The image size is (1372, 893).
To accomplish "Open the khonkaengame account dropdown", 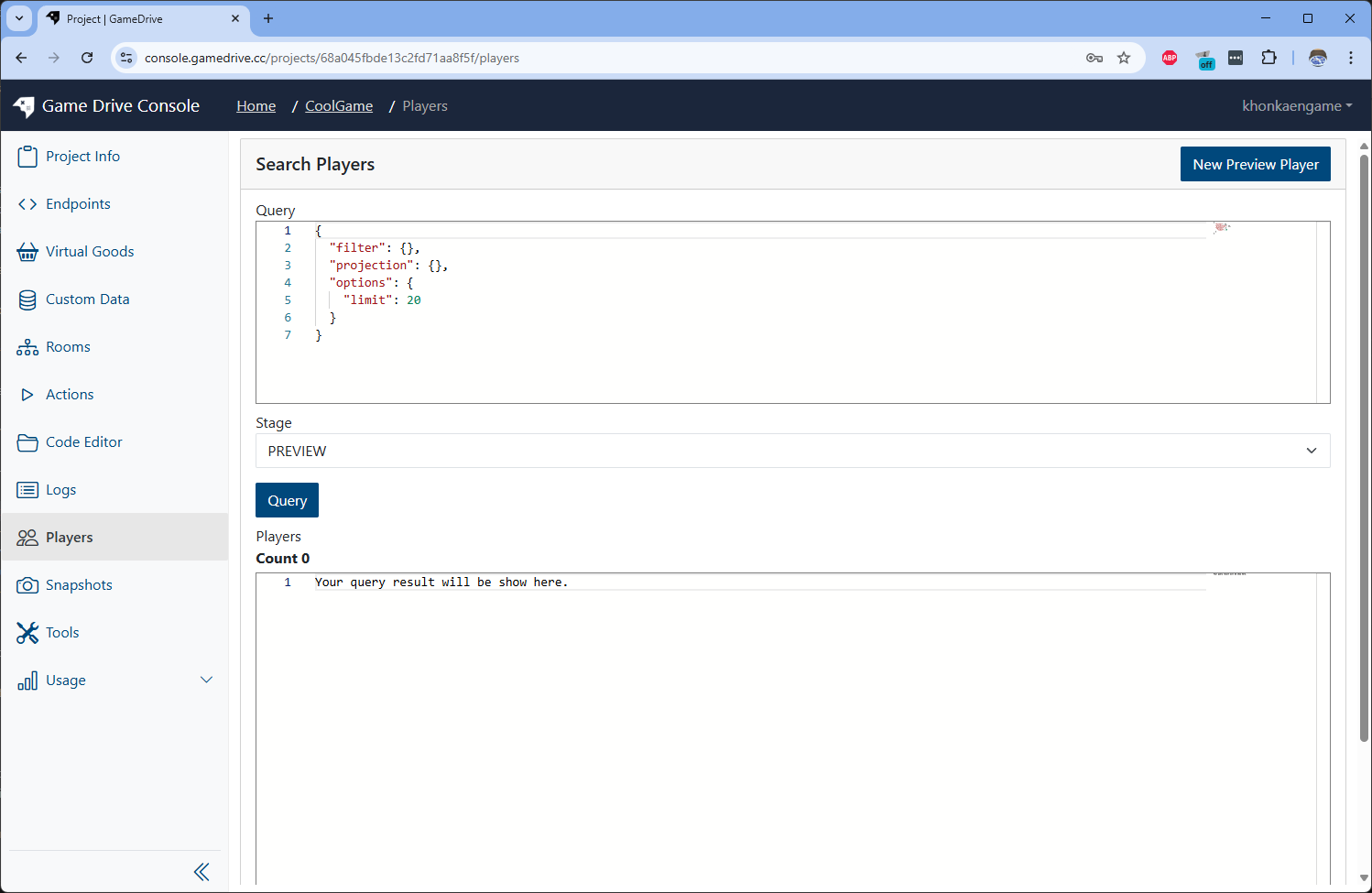I will (1296, 106).
